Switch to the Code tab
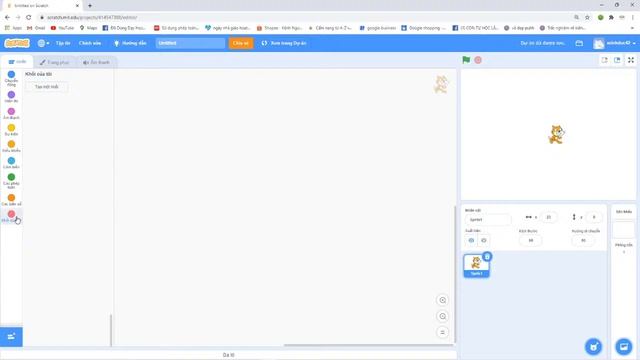640x360 pixels. pos(17,62)
